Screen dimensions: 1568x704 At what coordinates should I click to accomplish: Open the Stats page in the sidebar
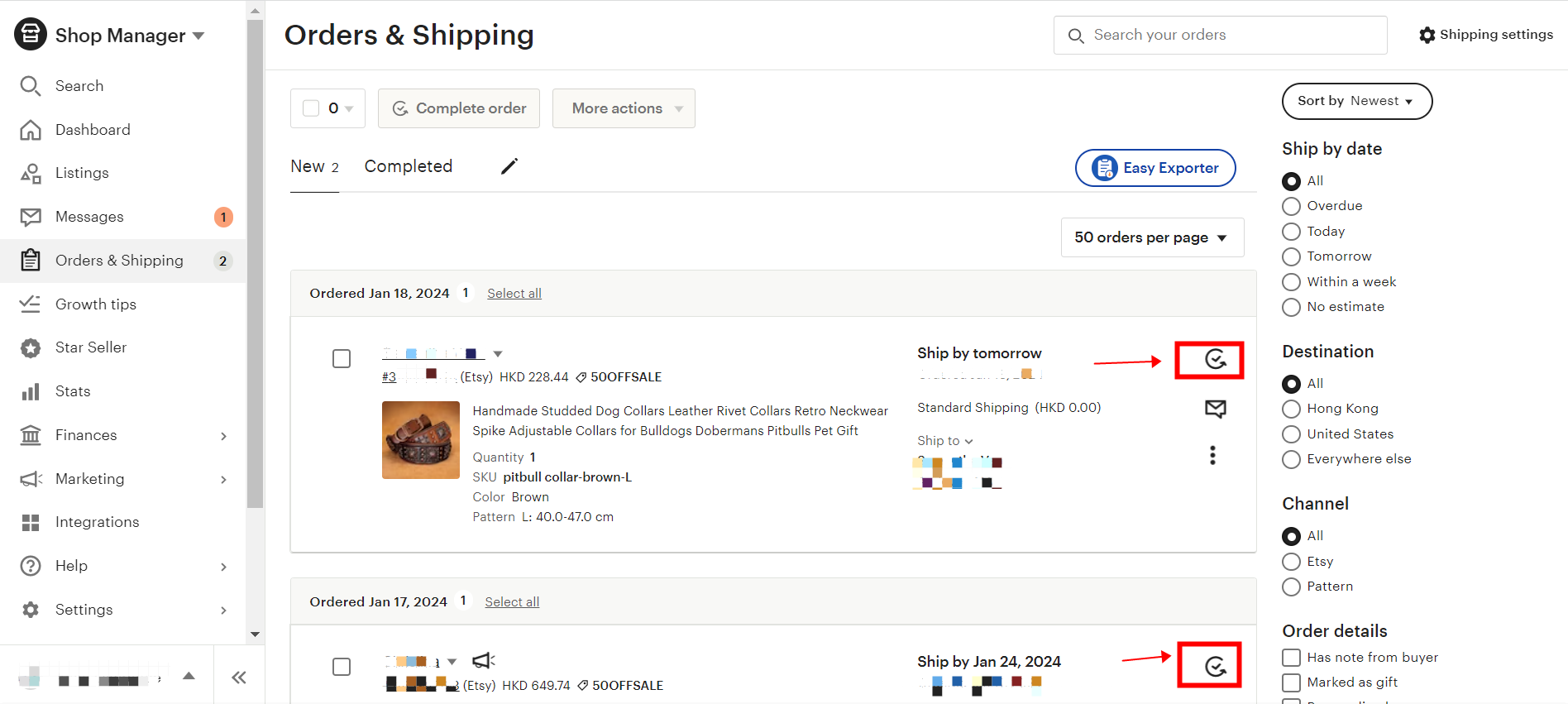tap(73, 390)
